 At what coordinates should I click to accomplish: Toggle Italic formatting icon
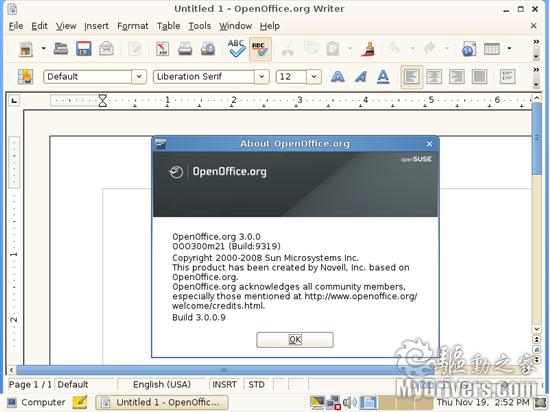pos(361,76)
